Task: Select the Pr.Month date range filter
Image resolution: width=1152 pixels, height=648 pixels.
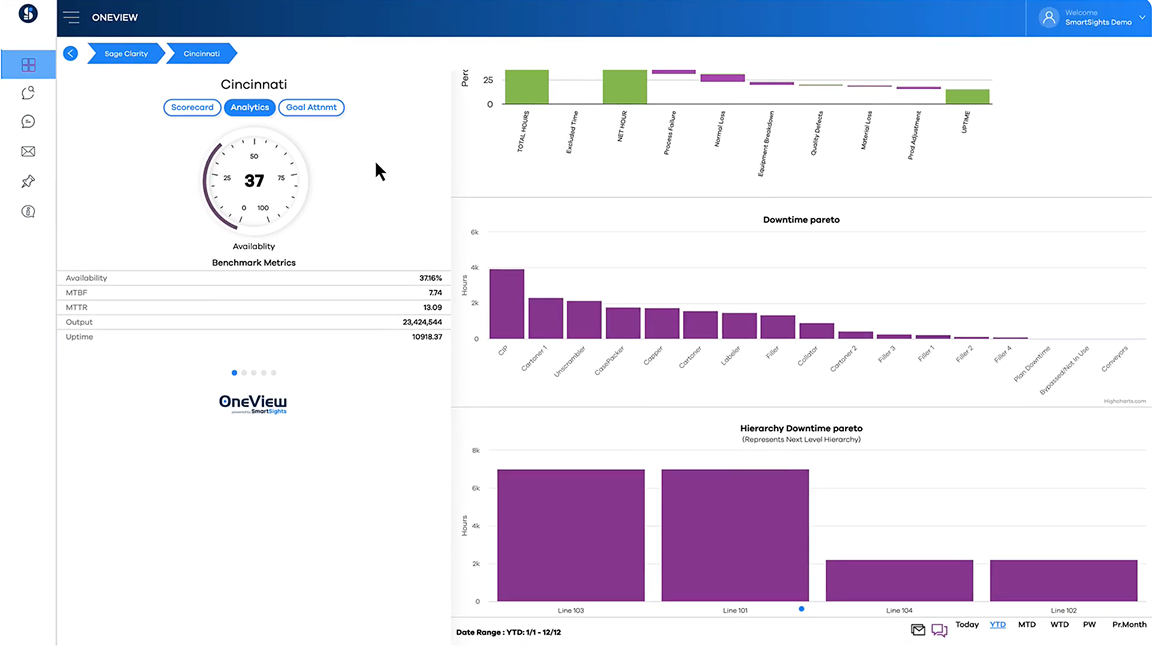Action: coord(1129,625)
